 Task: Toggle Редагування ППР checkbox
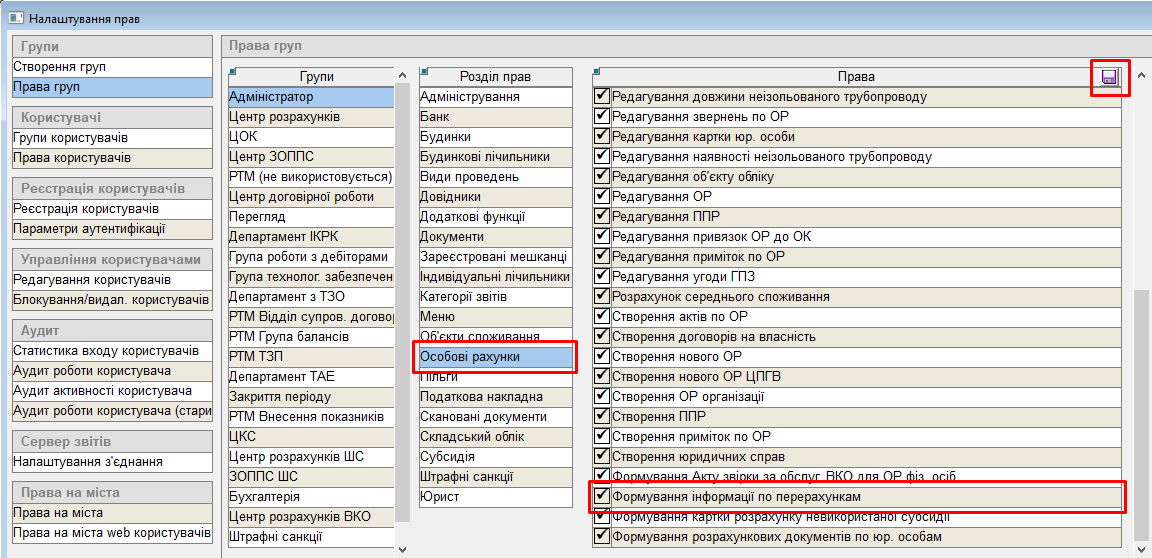[x=601, y=216]
